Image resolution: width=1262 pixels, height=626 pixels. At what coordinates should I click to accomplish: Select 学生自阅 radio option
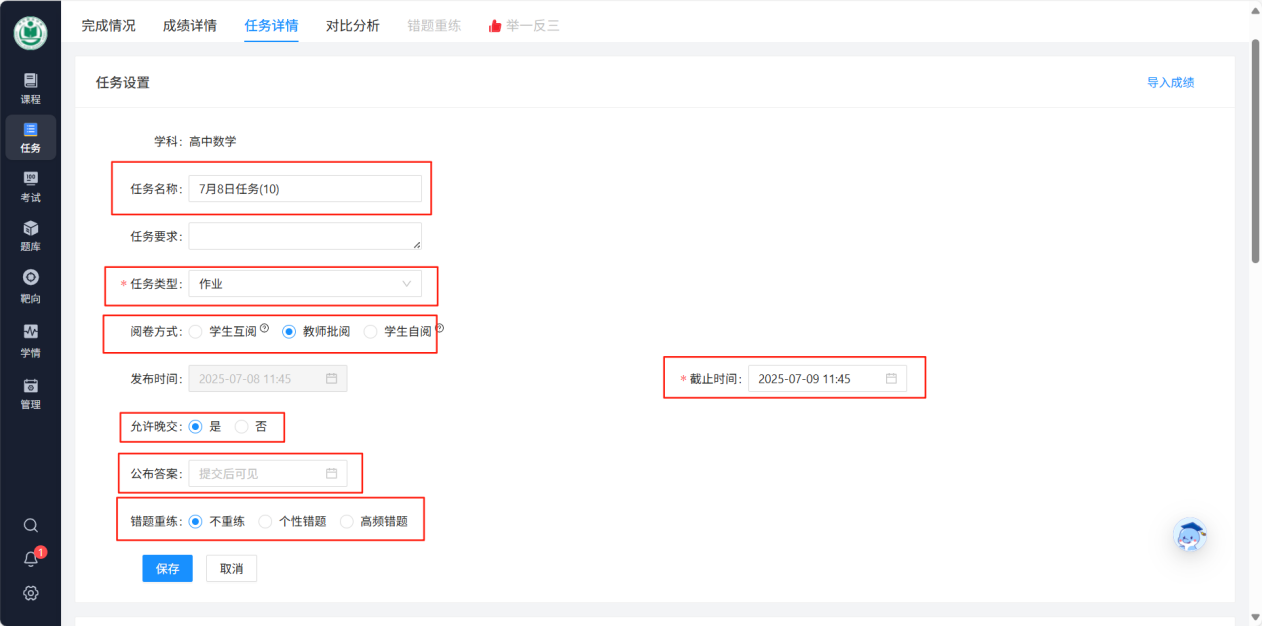coord(371,331)
